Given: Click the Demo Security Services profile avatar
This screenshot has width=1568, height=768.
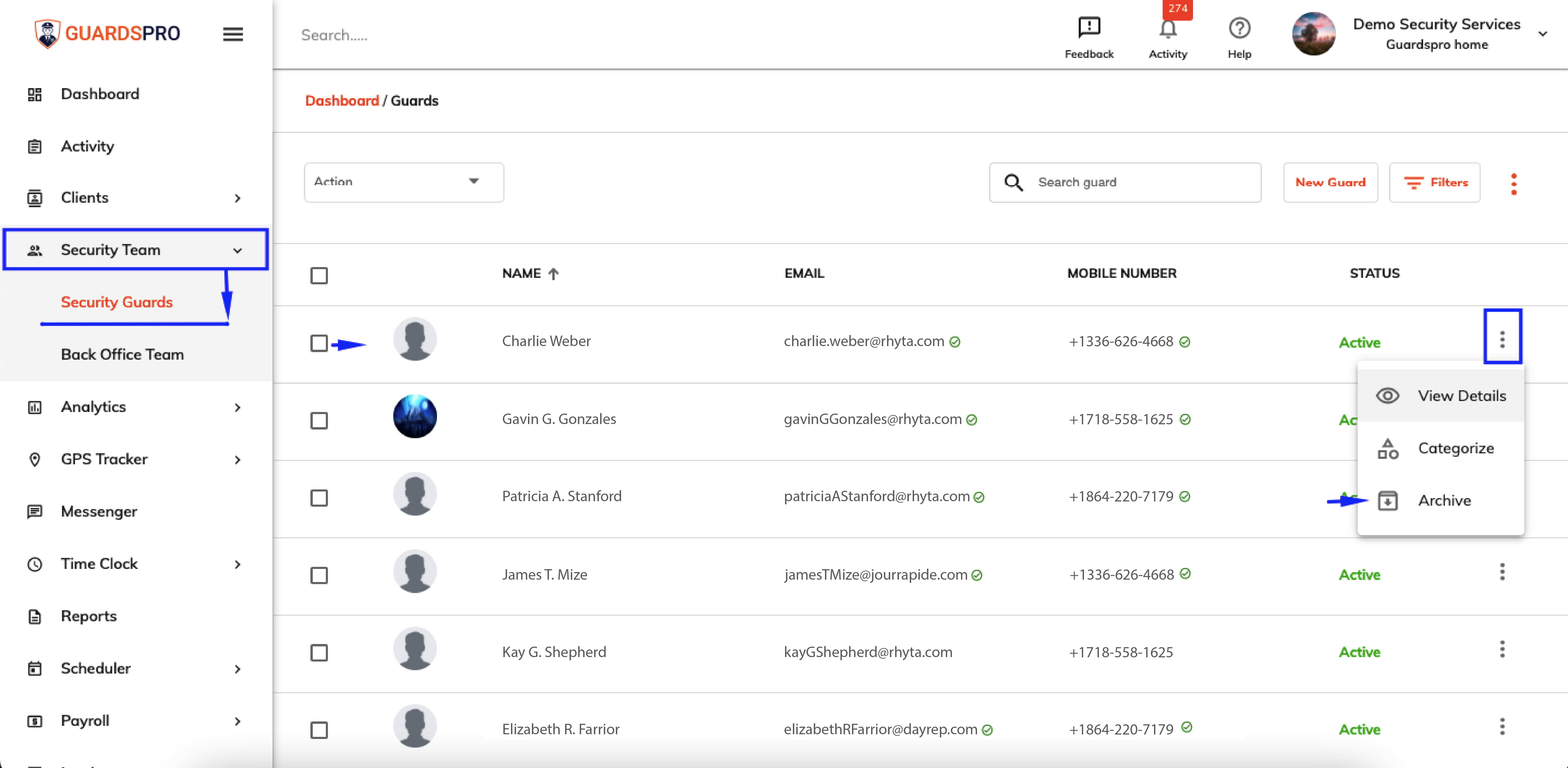Looking at the screenshot, I should 1314,34.
